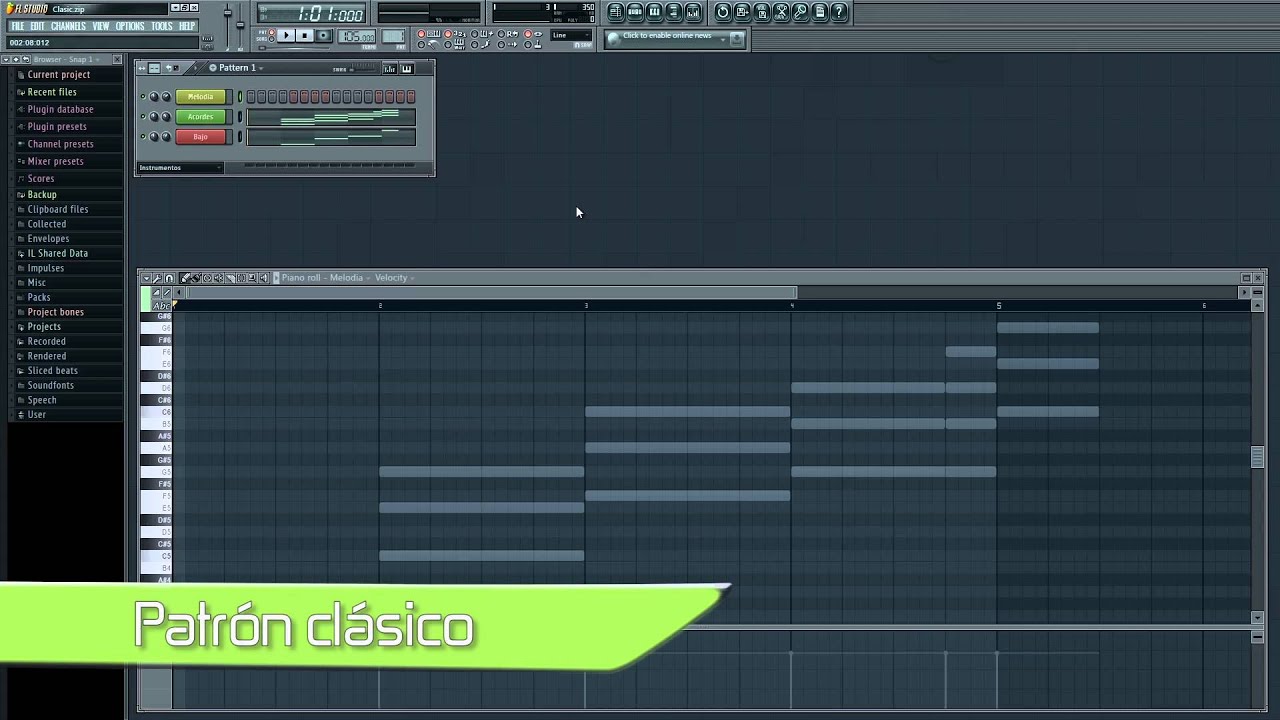Toggle the Bajo channel select LED
The width and height of the screenshot is (1280, 720).
[x=240, y=136]
